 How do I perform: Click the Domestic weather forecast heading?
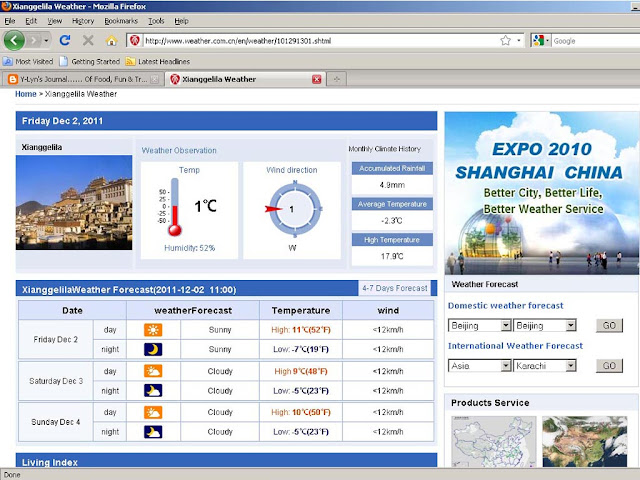pos(505,305)
